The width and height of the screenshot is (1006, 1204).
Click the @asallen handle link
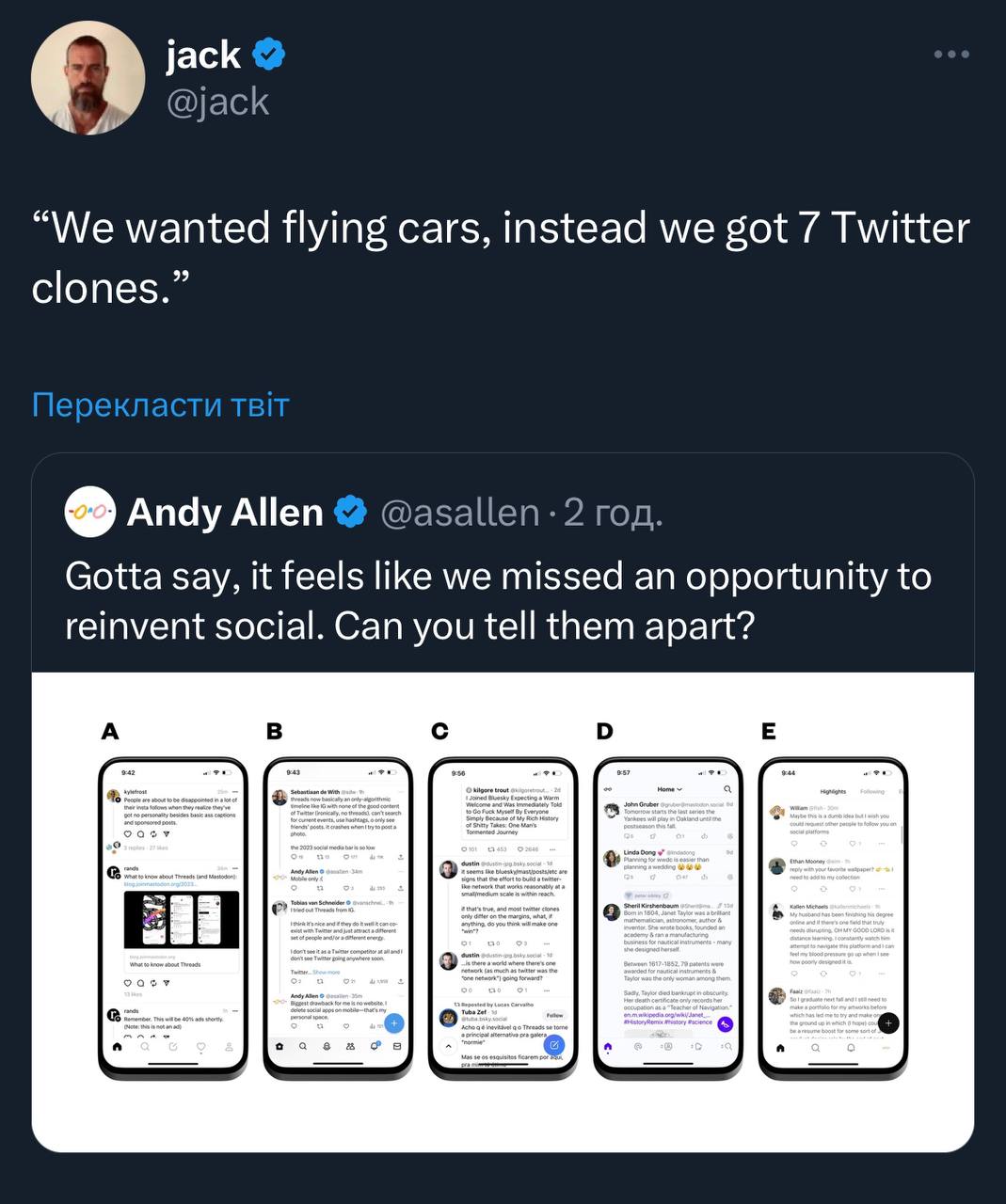pos(460,513)
